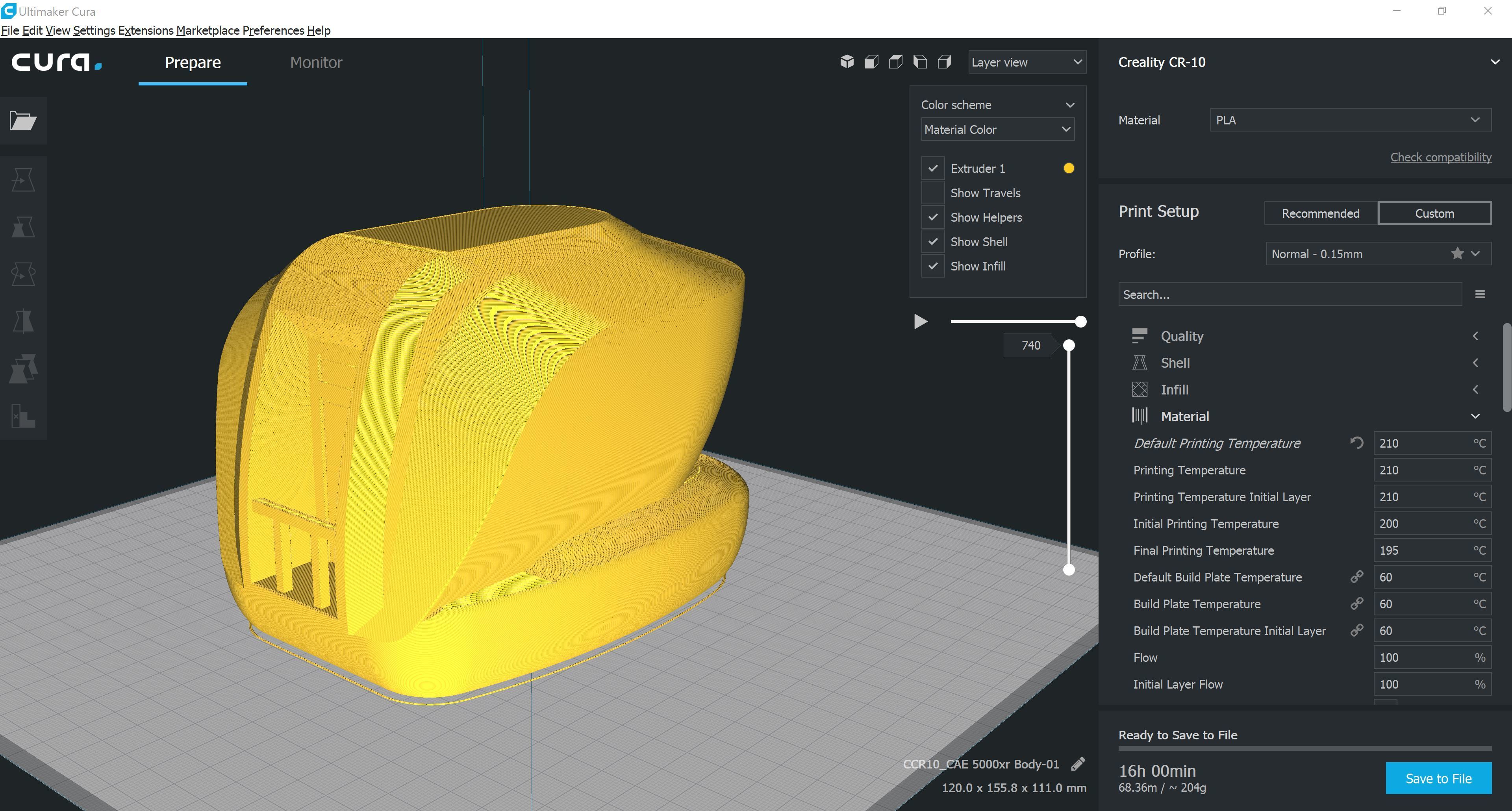1512x811 pixels.
Task: Select the Scale tool in left toolbar
Action: [24, 226]
